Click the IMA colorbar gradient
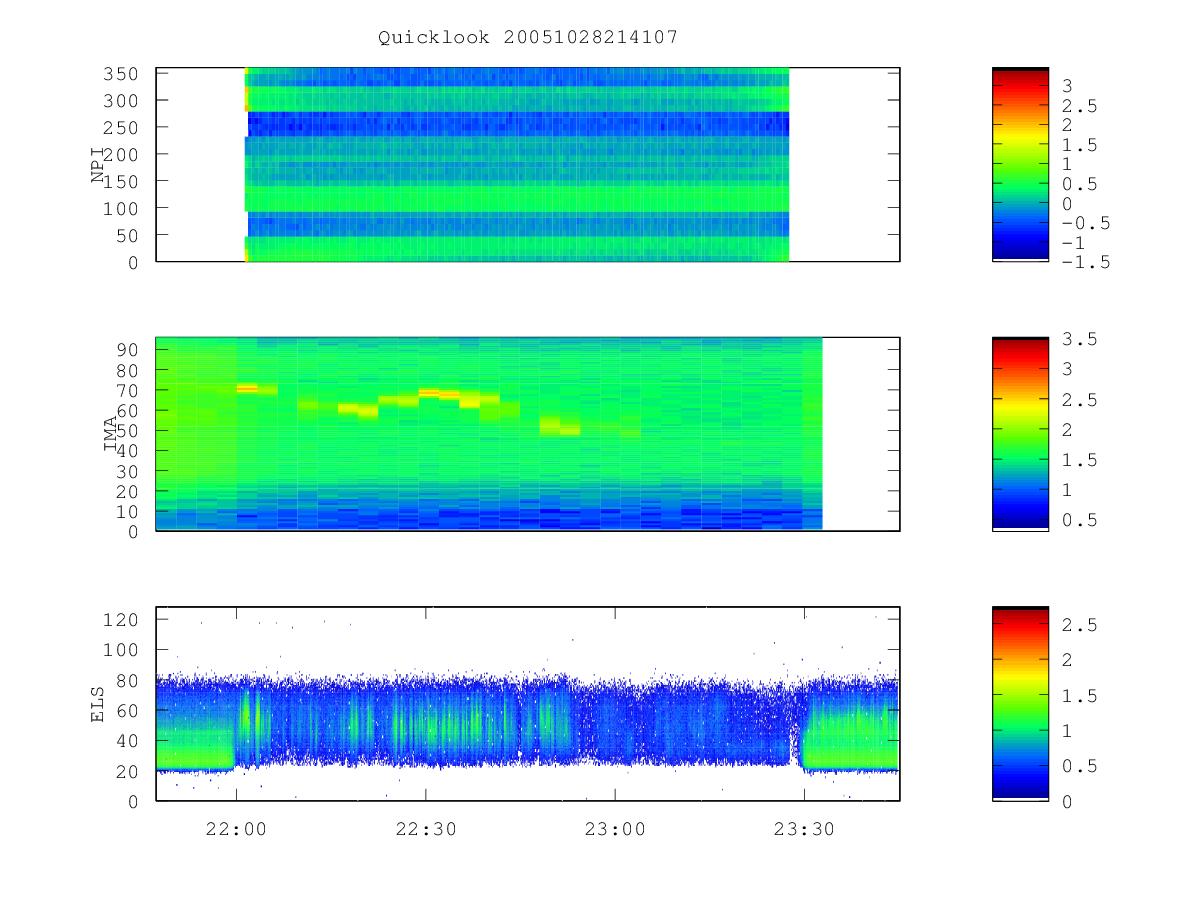1200x900 pixels. 1020,434
